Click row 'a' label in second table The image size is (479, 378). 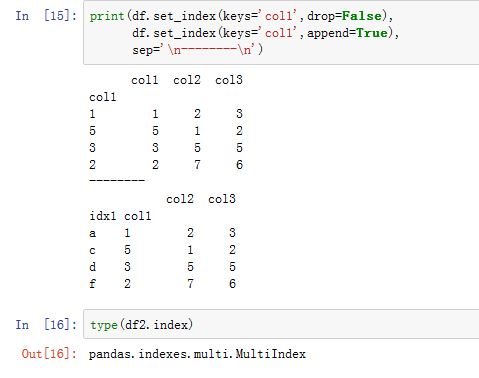point(93,233)
